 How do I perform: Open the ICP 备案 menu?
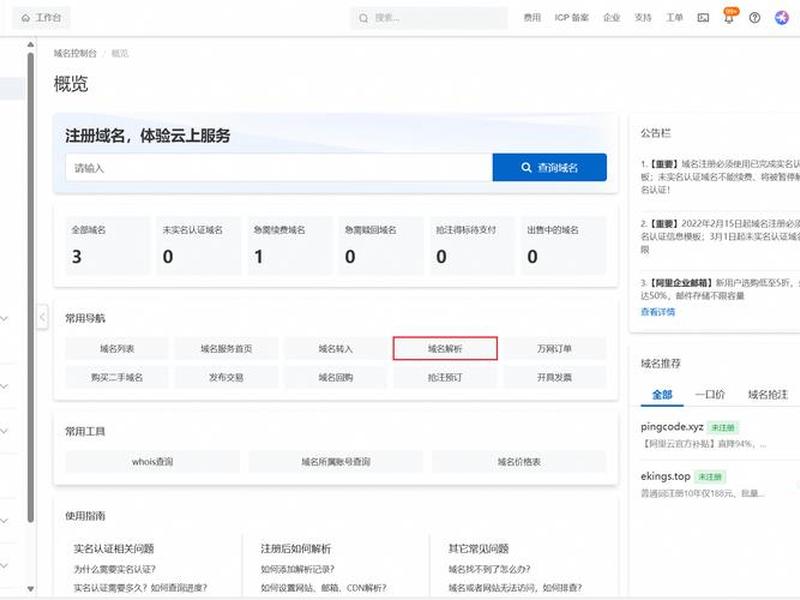click(572, 18)
